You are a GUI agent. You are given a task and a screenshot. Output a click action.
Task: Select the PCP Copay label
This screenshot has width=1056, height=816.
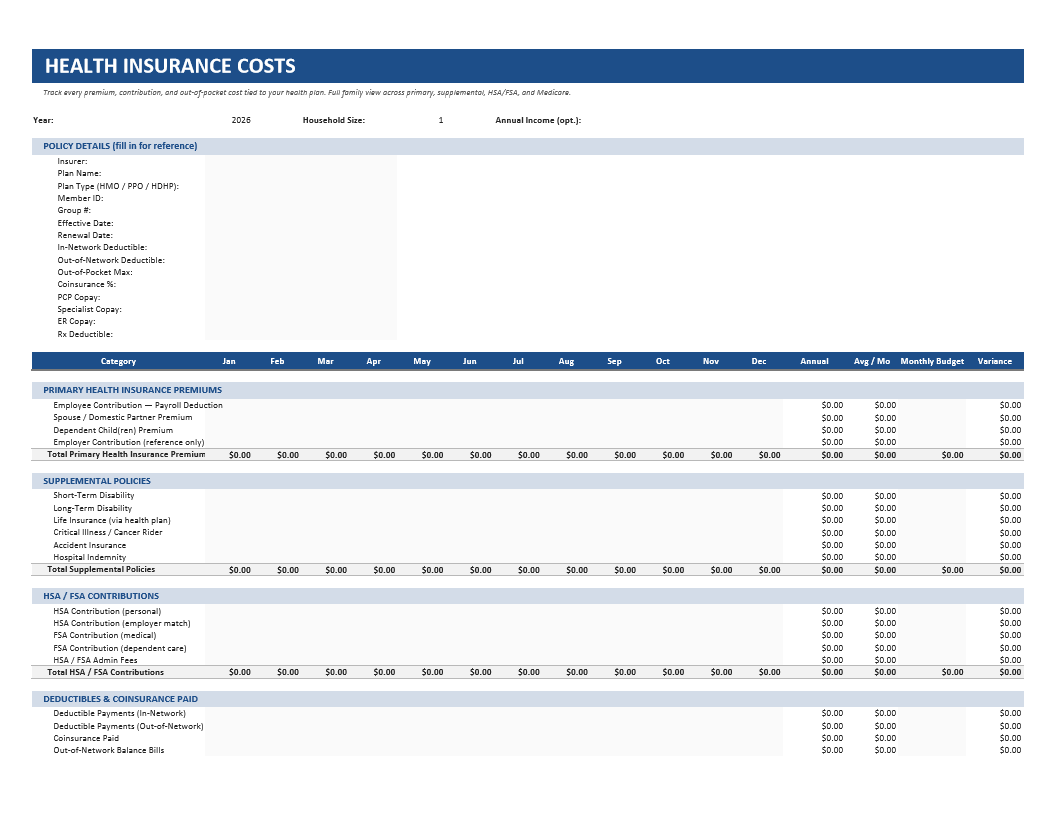(78, 298)
